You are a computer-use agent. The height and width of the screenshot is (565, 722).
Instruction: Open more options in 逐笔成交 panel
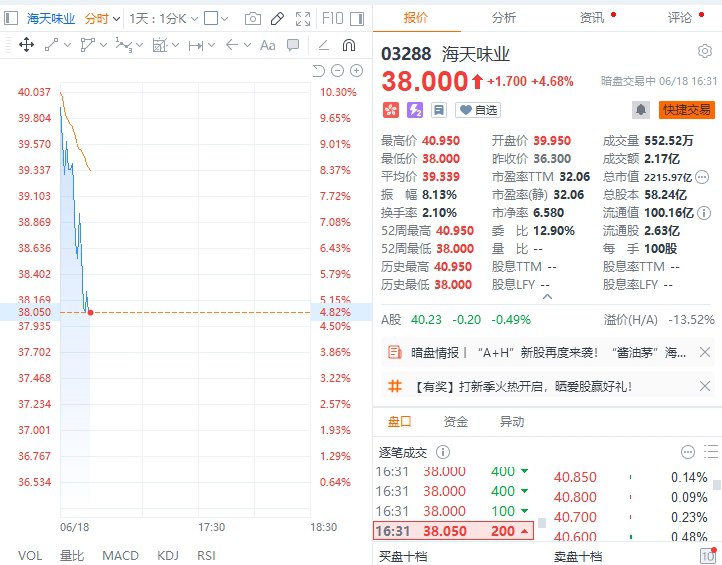(x=687, y=452)
